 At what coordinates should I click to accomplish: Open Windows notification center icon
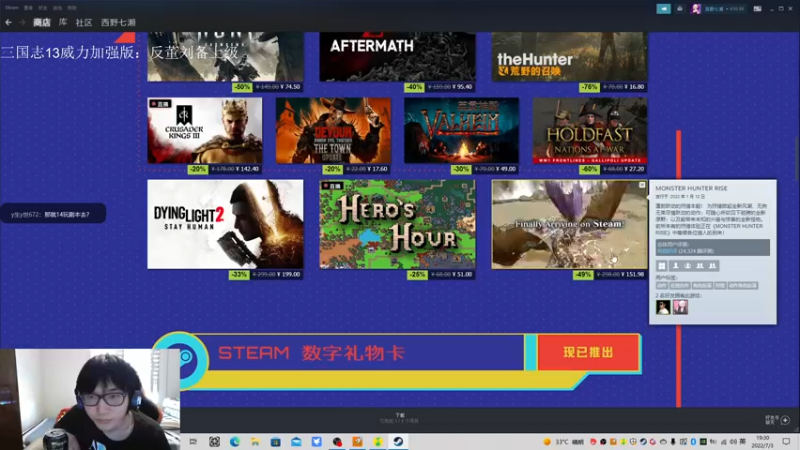[x=786, y=442]
